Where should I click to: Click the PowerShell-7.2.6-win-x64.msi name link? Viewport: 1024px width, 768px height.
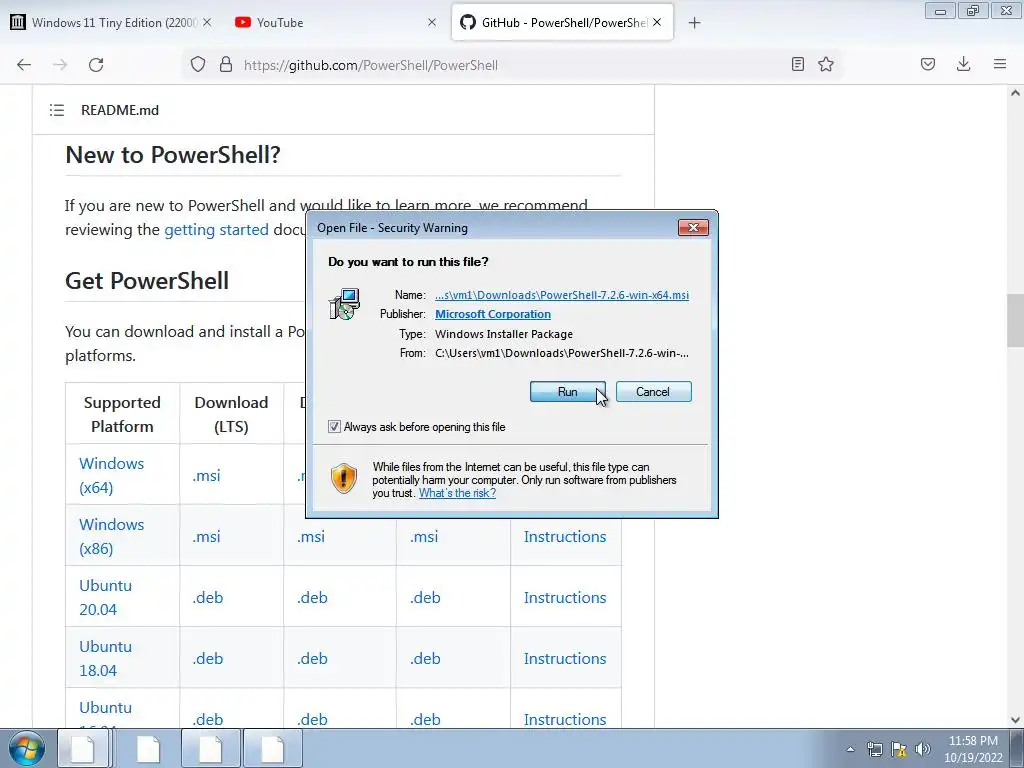[562, 295]
